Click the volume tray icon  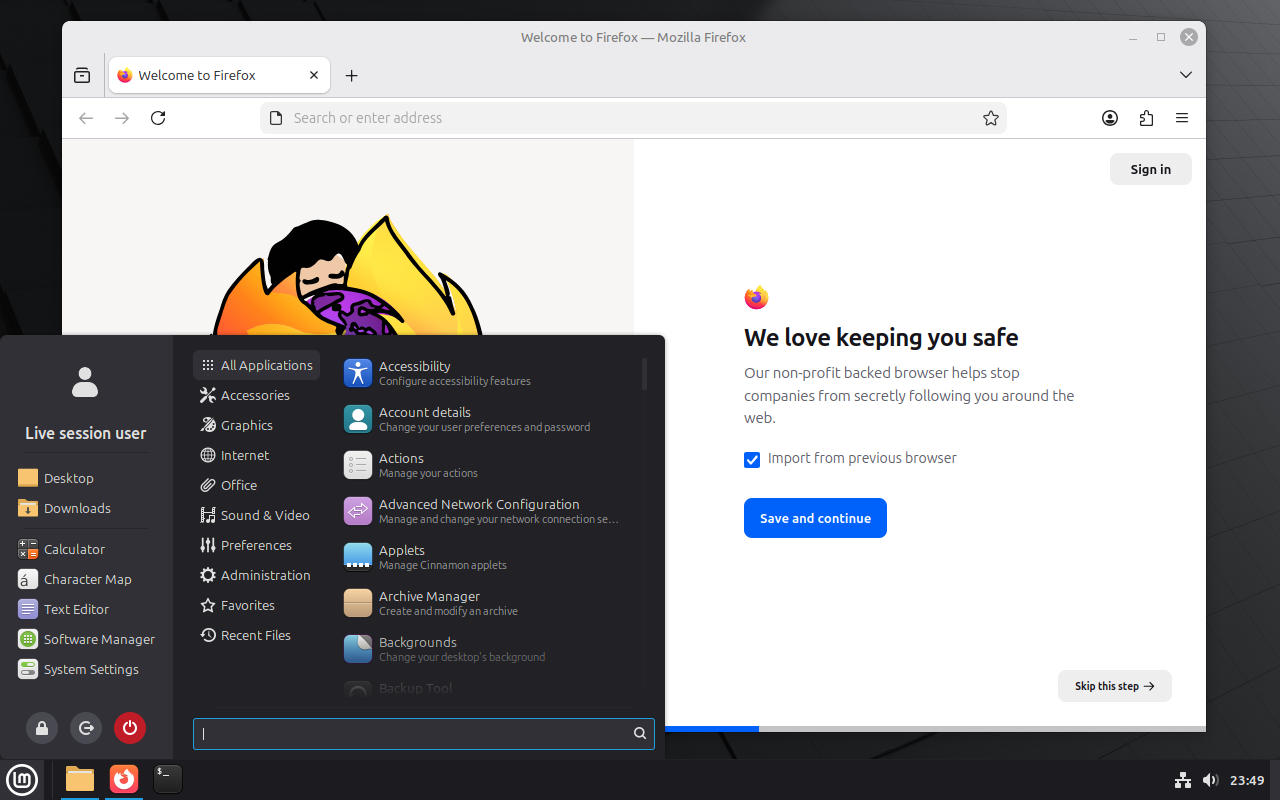point(1210,780)
